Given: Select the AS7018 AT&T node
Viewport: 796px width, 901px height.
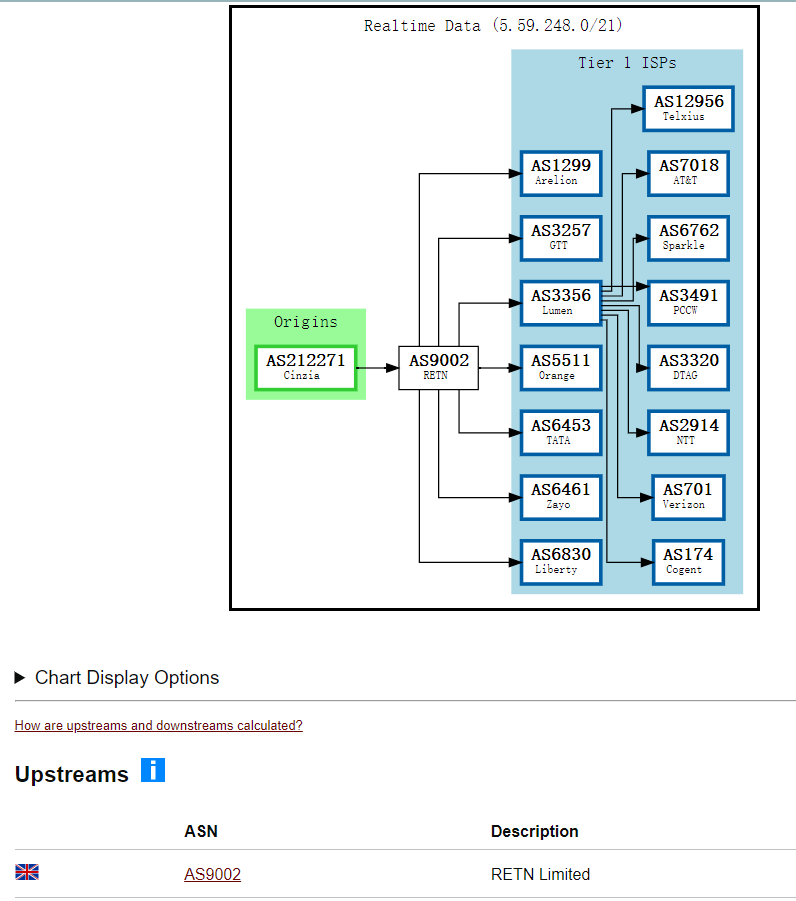Looking at the screenshot, I should click(x=689, y=173).
